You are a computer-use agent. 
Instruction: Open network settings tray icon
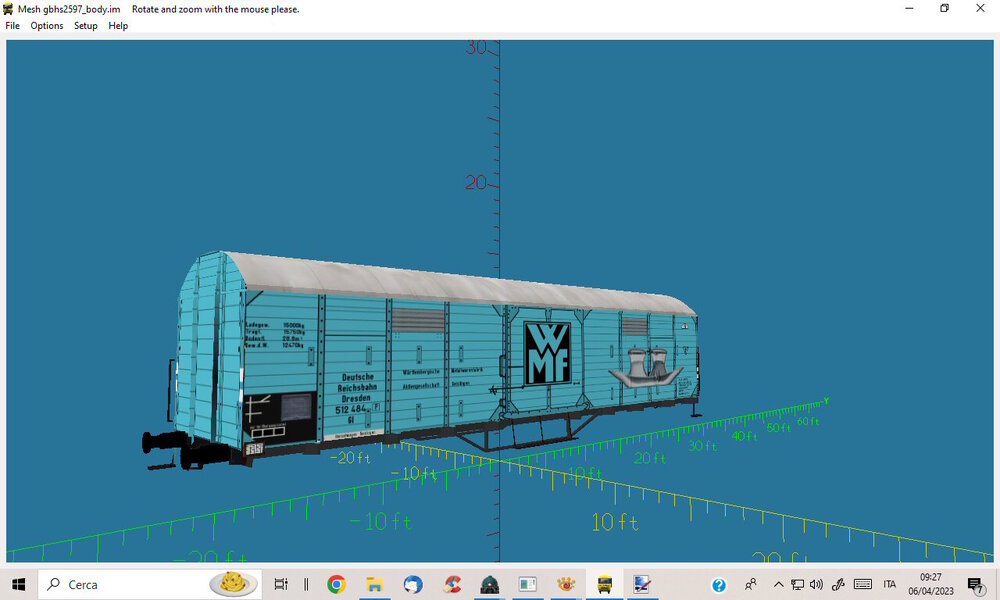pos(797,584)
